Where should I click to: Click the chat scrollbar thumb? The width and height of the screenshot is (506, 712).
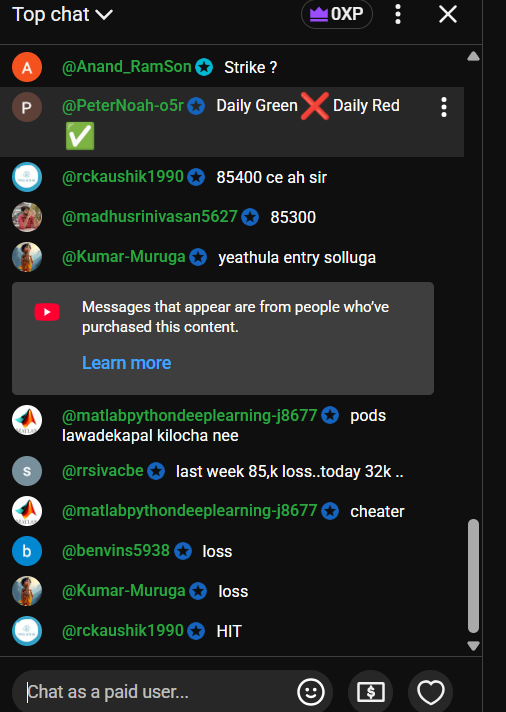point(473,576)
